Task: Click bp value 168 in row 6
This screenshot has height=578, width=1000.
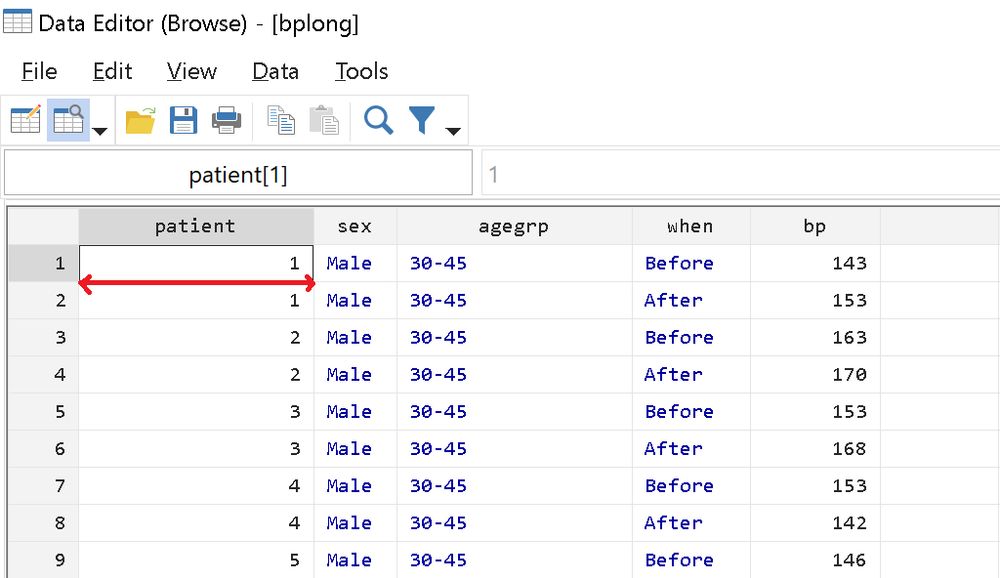Action: (x=815, y=448)
